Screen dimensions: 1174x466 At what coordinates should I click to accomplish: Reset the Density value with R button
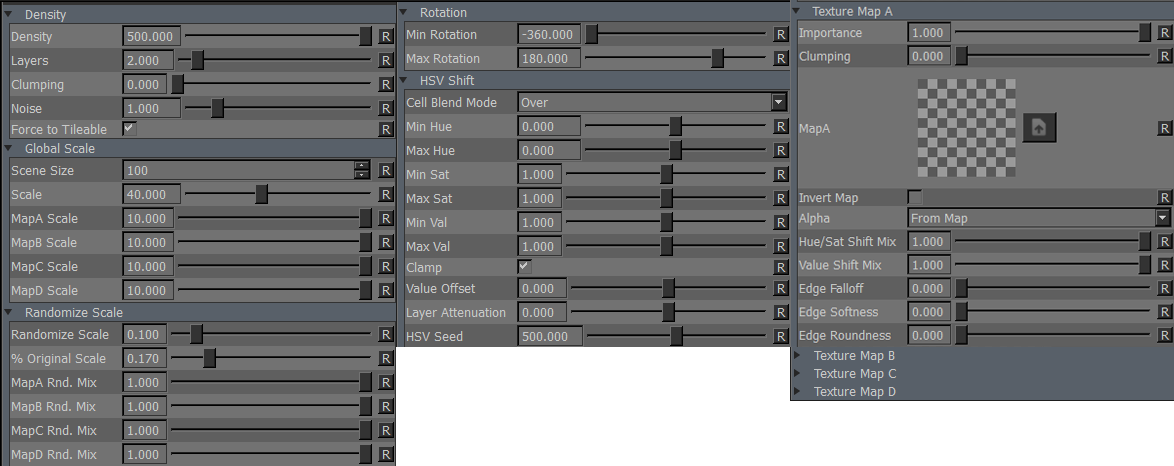385,36
